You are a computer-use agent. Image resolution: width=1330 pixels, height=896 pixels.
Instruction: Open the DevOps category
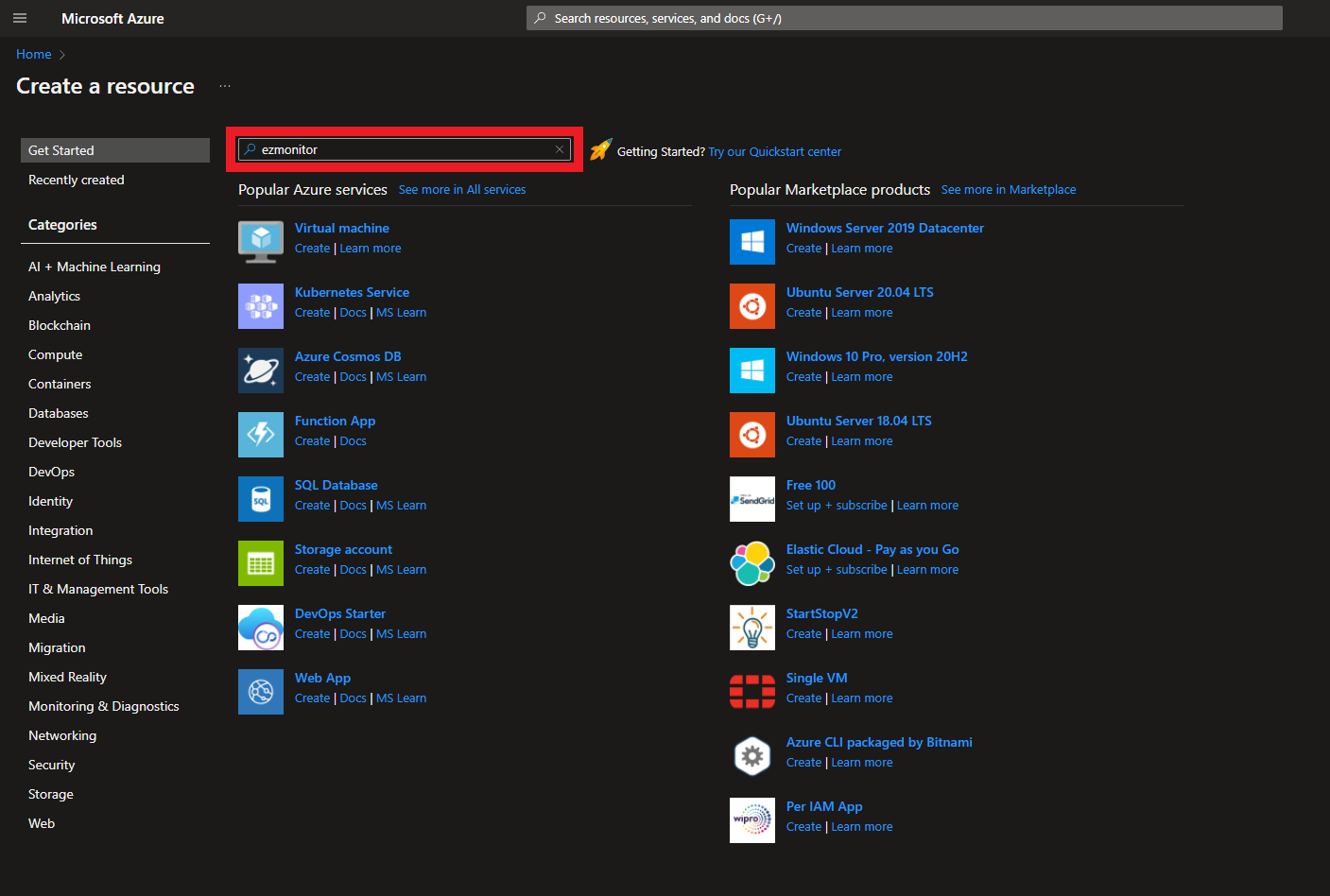[x=51, y=472]
